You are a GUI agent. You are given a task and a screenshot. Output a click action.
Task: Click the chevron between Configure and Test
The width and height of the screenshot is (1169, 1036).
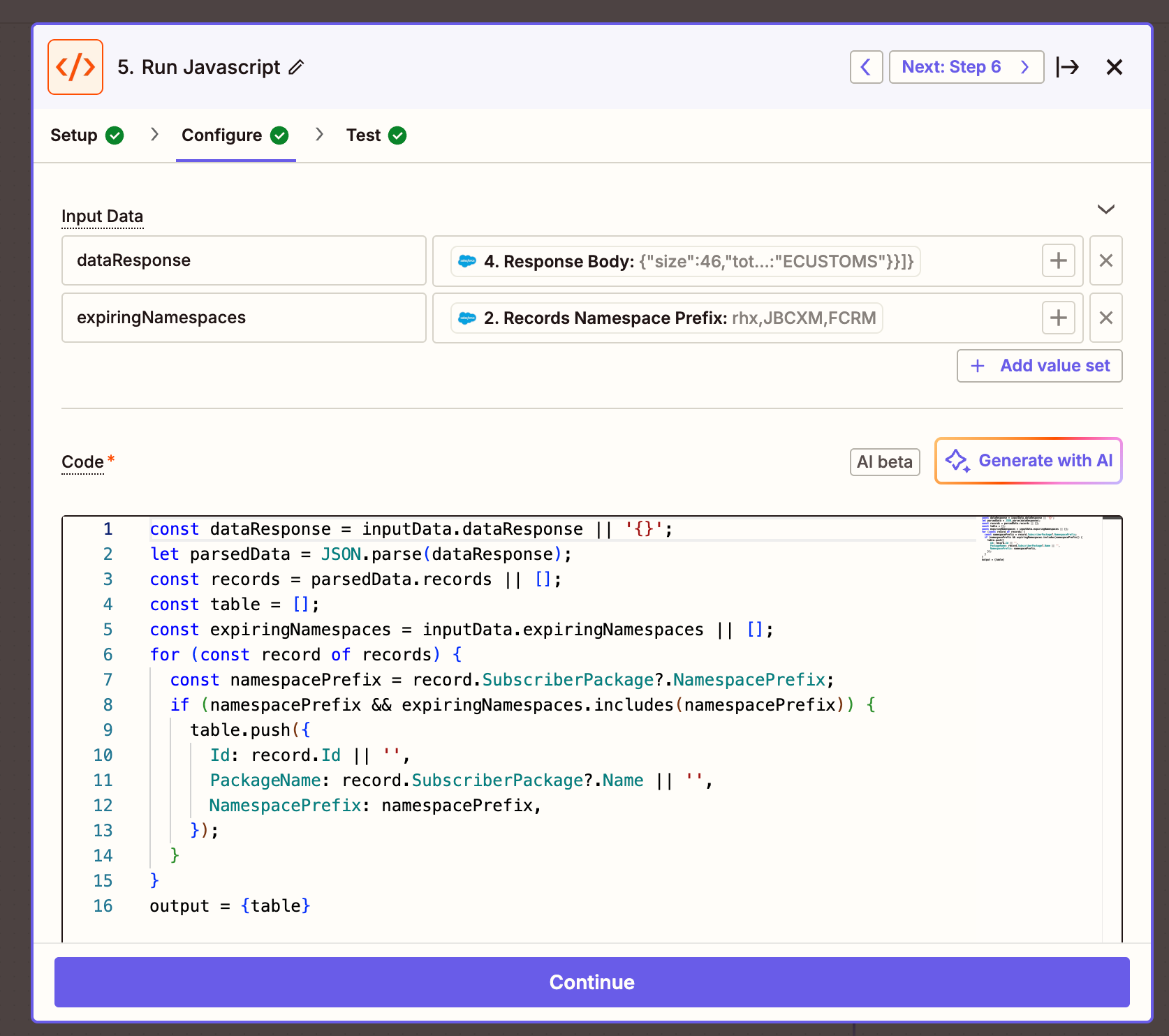[319, 134]
